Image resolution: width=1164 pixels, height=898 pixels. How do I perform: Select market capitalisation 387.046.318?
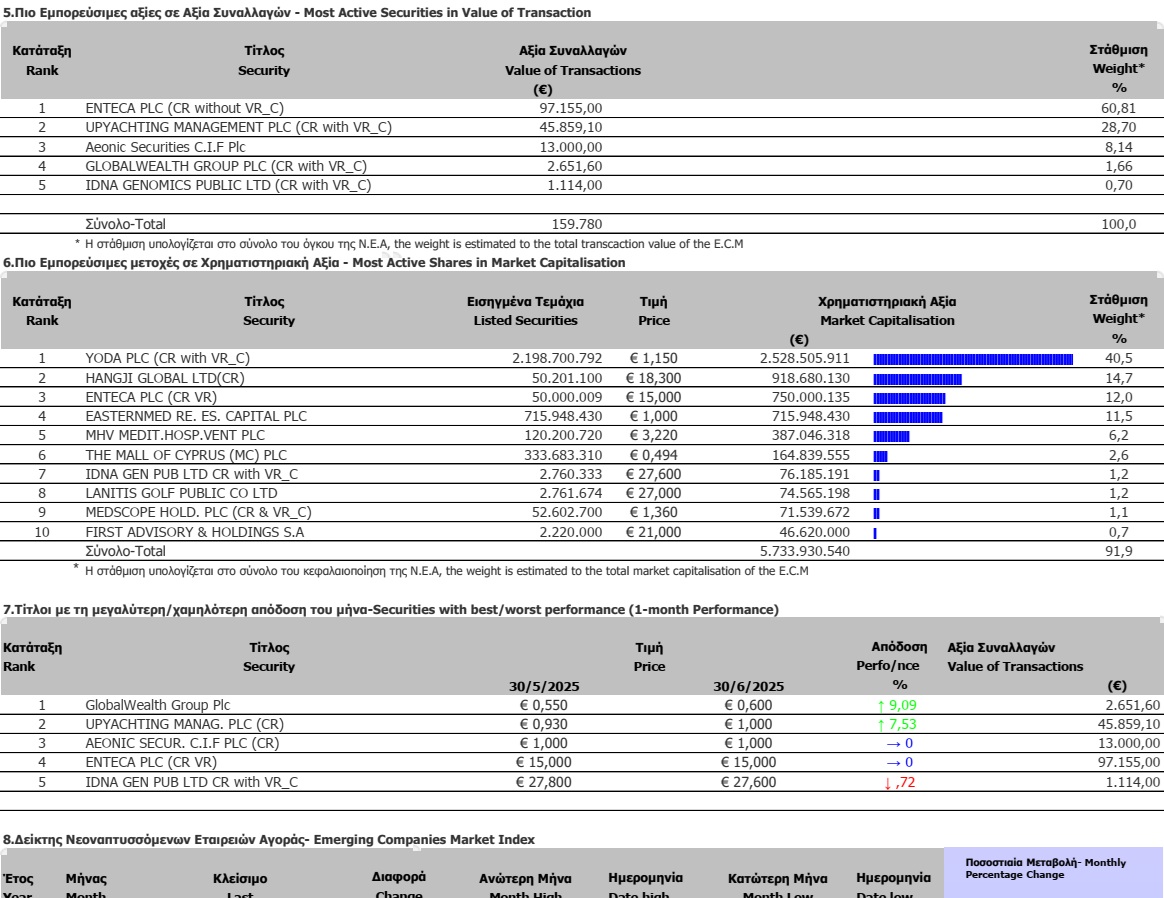[811, 436]
